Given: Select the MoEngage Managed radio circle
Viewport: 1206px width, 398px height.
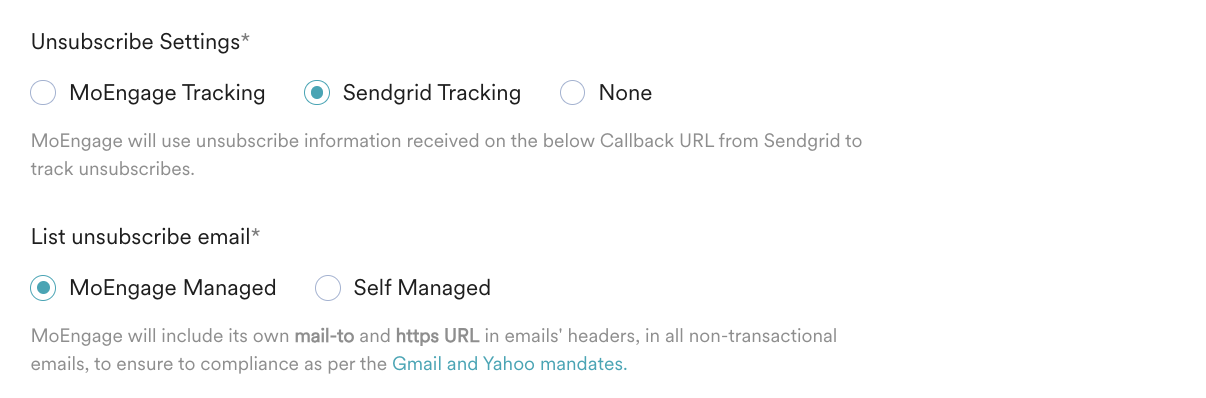Looking at the screenshot, I should coord(43,288).
